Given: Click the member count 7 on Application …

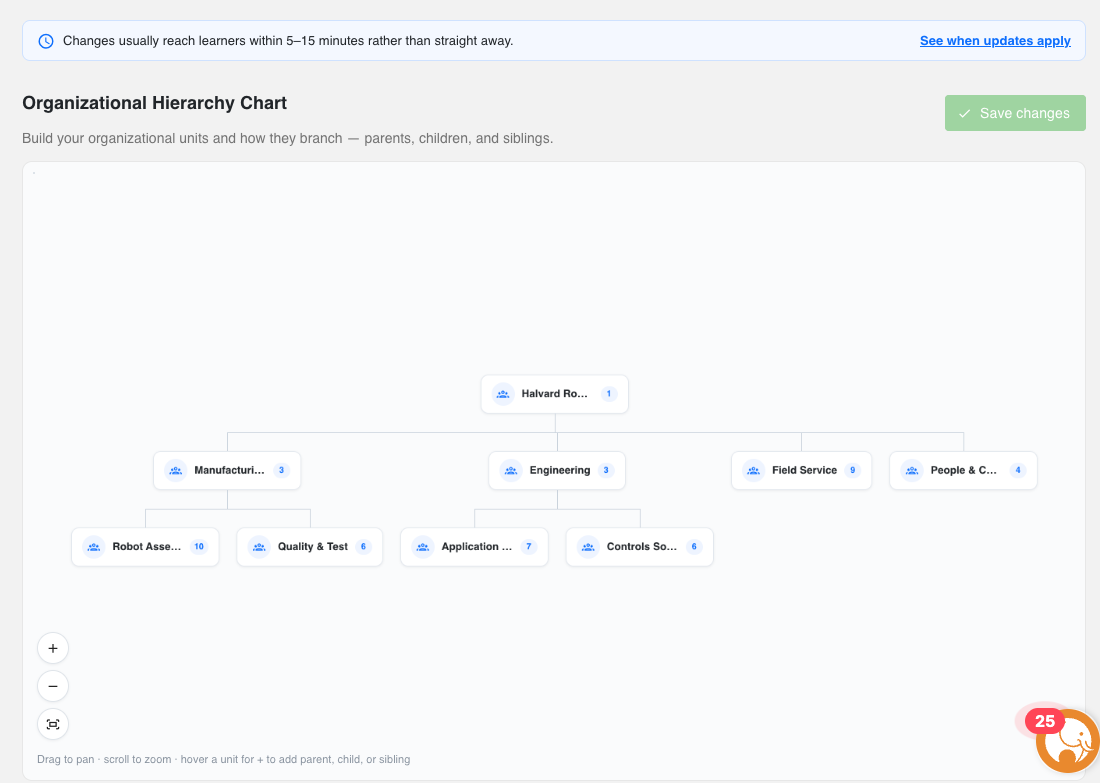Looking at the screenshot, I should point(529,547).
